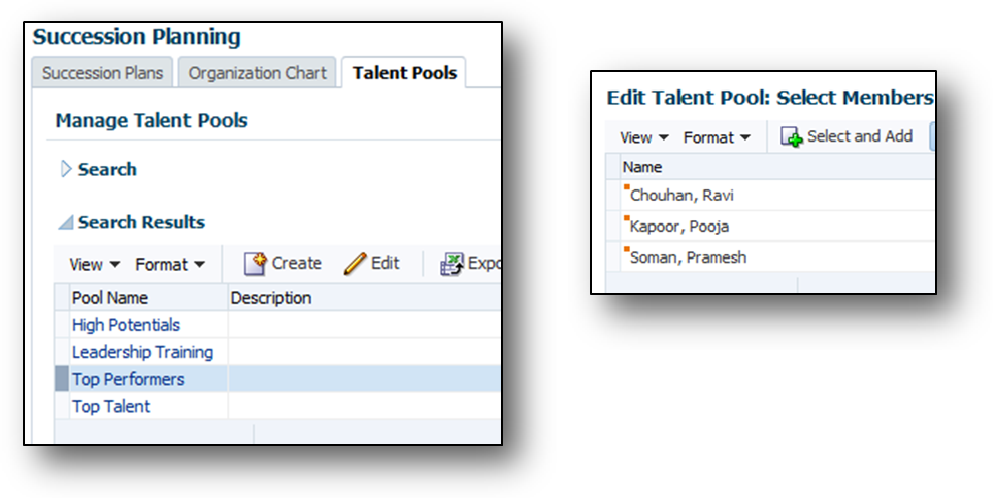998x498 pixels.
Task: Select the Talent Pools tab
Action: coord(404,73)
